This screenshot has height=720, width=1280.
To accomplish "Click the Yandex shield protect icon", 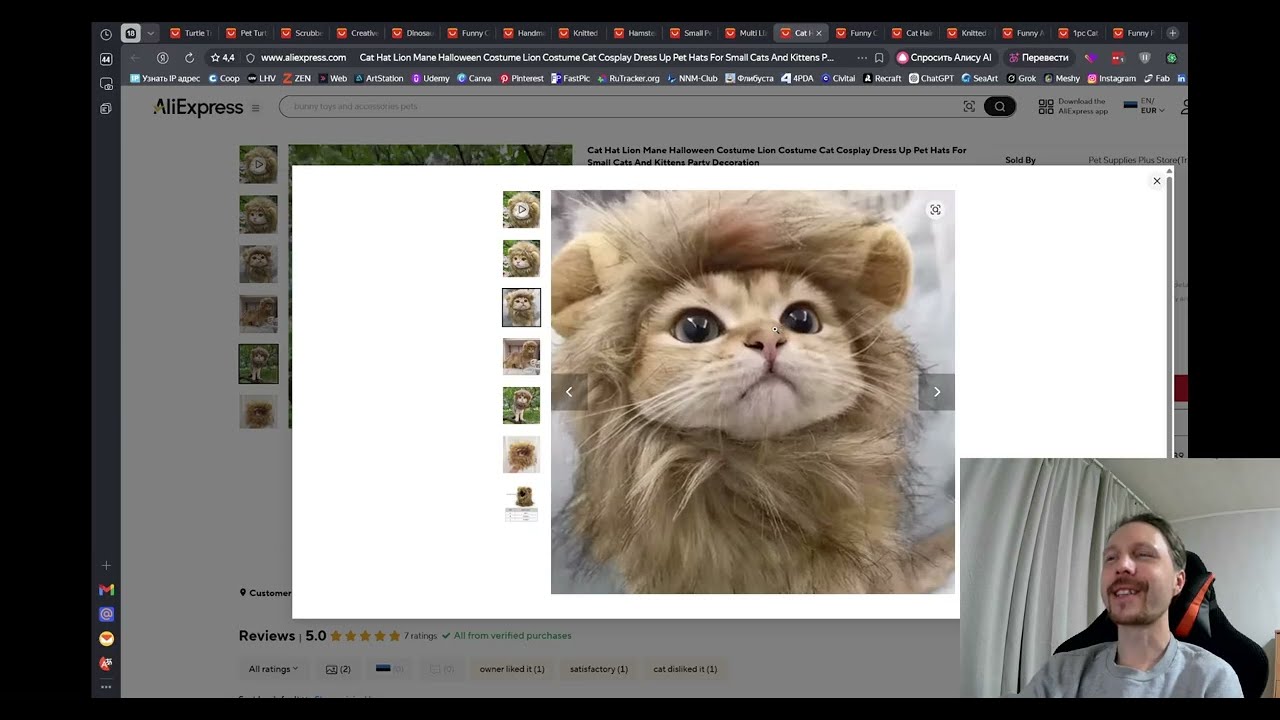I will click(x=250, y=58).
